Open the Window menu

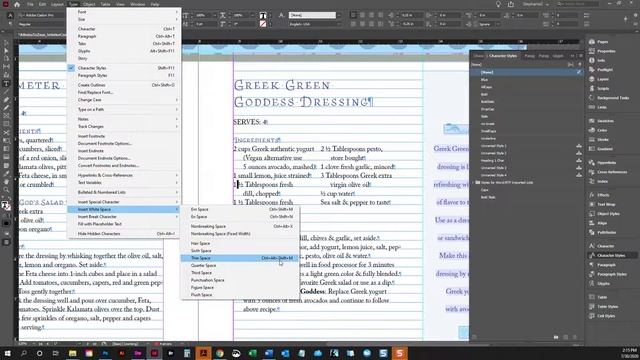click(x=138, y=4)
